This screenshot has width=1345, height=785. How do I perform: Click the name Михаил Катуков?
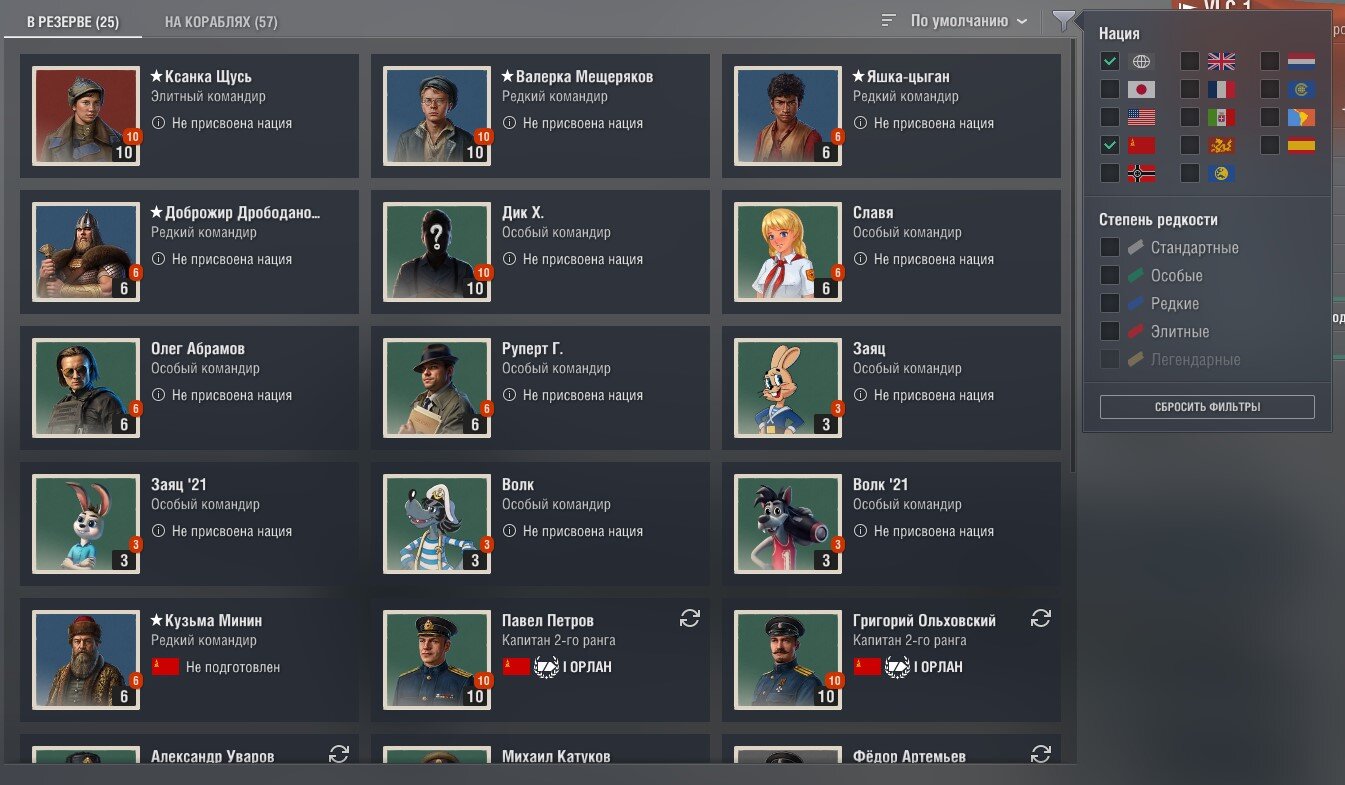click(556, 756)
